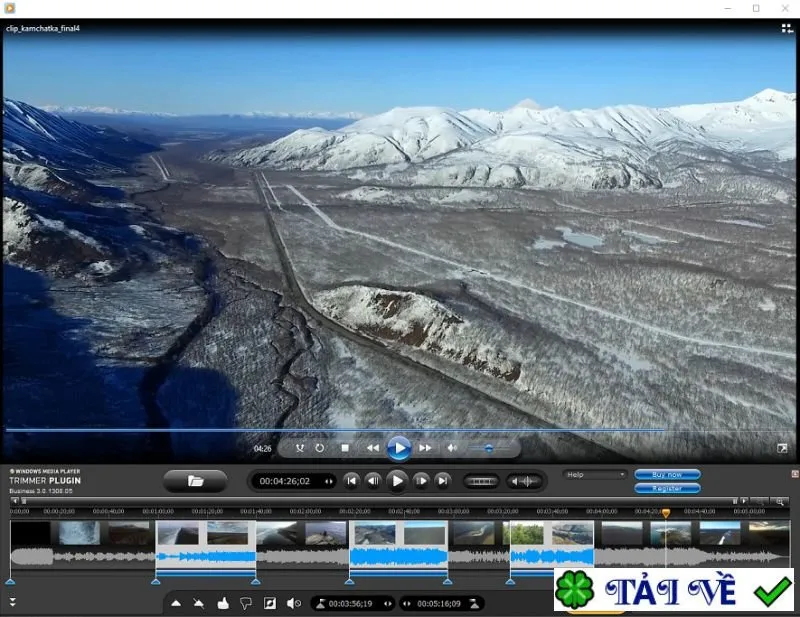Toggle shuffle in Windows Media Player controls
Screen dimensions: 800x617
pyautogui.click(x=300, y=448)
